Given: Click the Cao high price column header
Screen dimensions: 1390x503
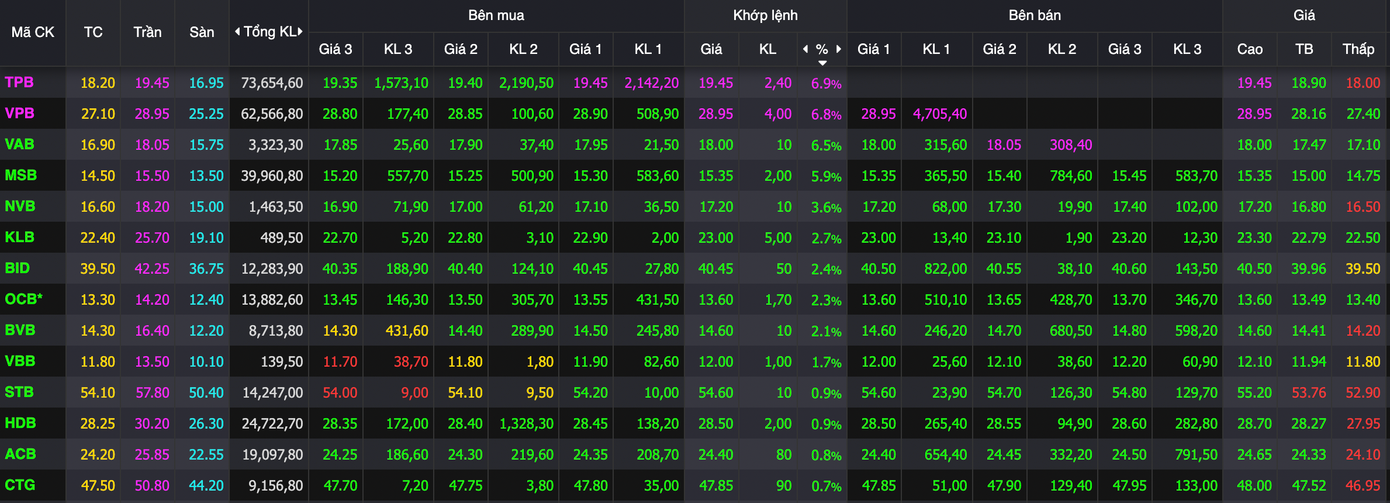Looking at the screenshot, I should tap(1250, 49).
